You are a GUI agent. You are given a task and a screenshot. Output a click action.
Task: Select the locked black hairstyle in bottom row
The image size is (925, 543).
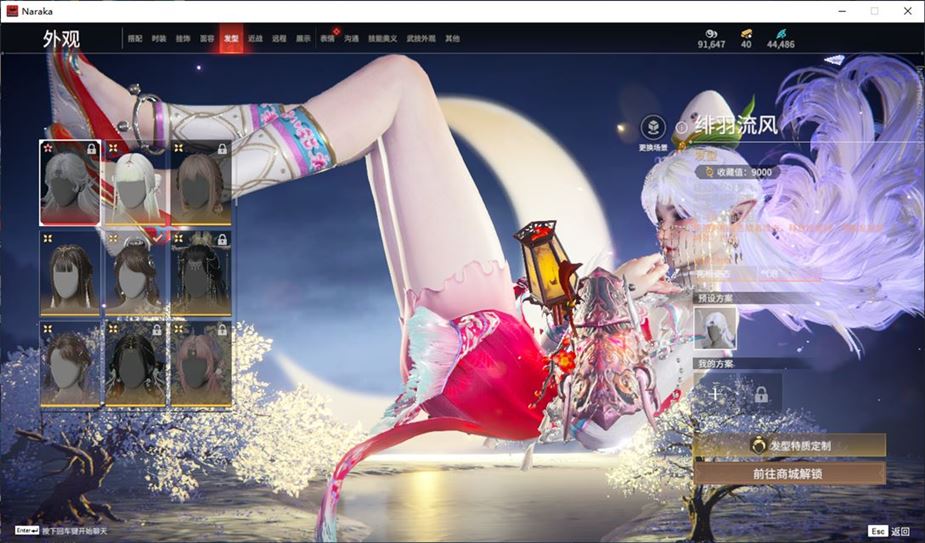tap(135, 364)
